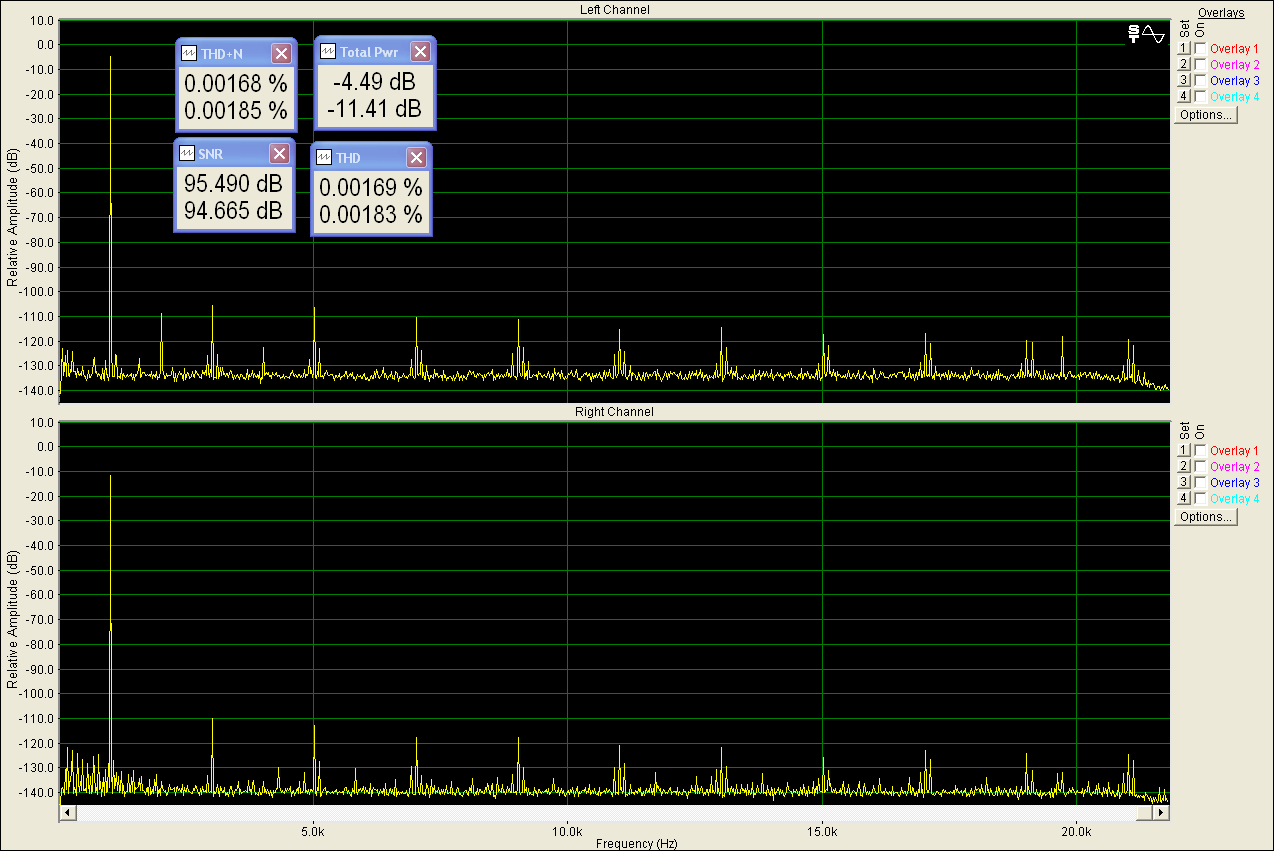Click the 94.665 dB SNR reading
Screen dimensions: 1274x851
(233, 211)
